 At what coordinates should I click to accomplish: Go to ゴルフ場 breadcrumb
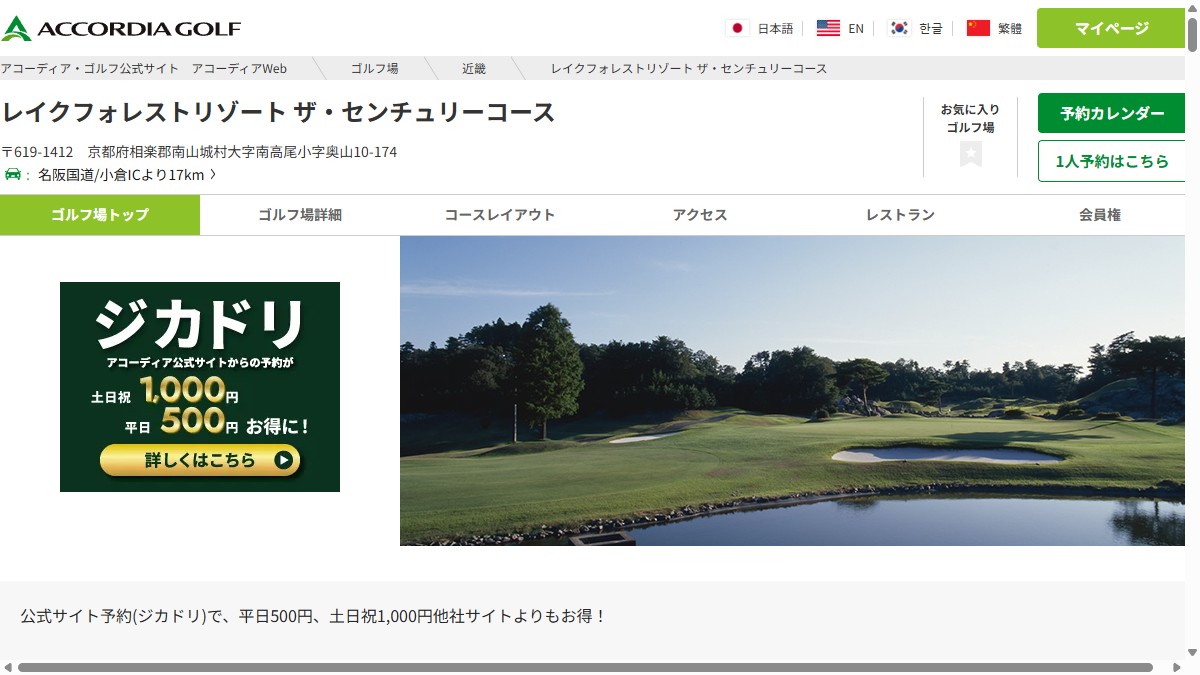pos(375,68)
